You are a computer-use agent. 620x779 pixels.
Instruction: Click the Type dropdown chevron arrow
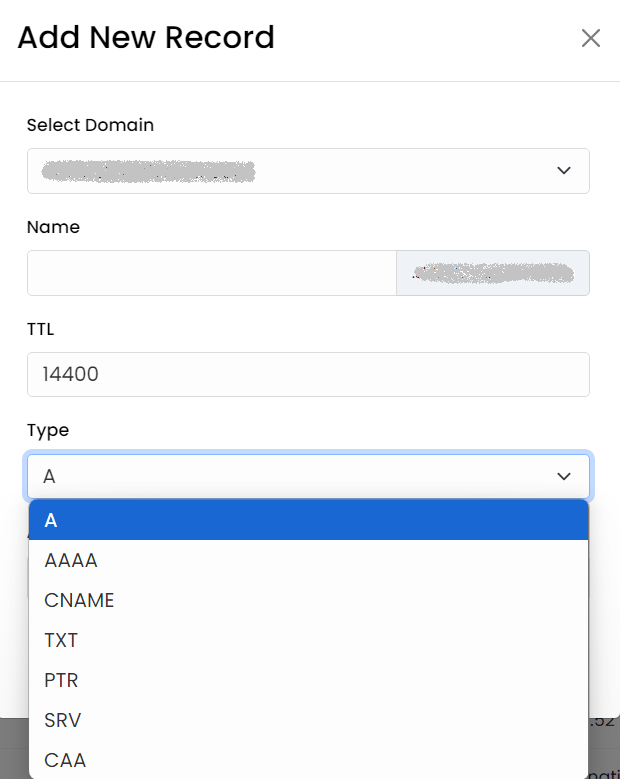click(564, 476)
